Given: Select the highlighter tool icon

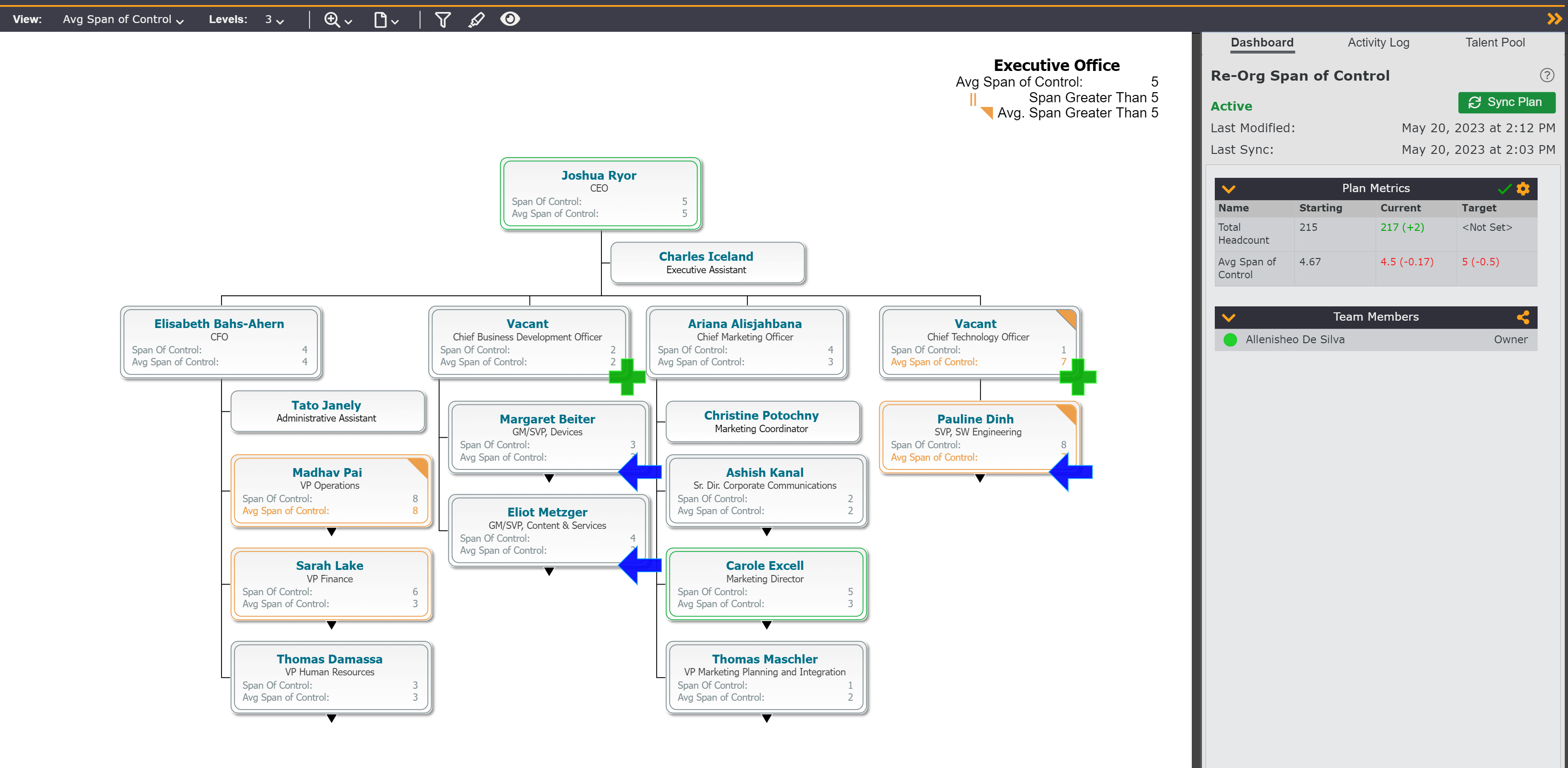Looking at the screenshot, I should pyautogui.click(x=476, y=19).
